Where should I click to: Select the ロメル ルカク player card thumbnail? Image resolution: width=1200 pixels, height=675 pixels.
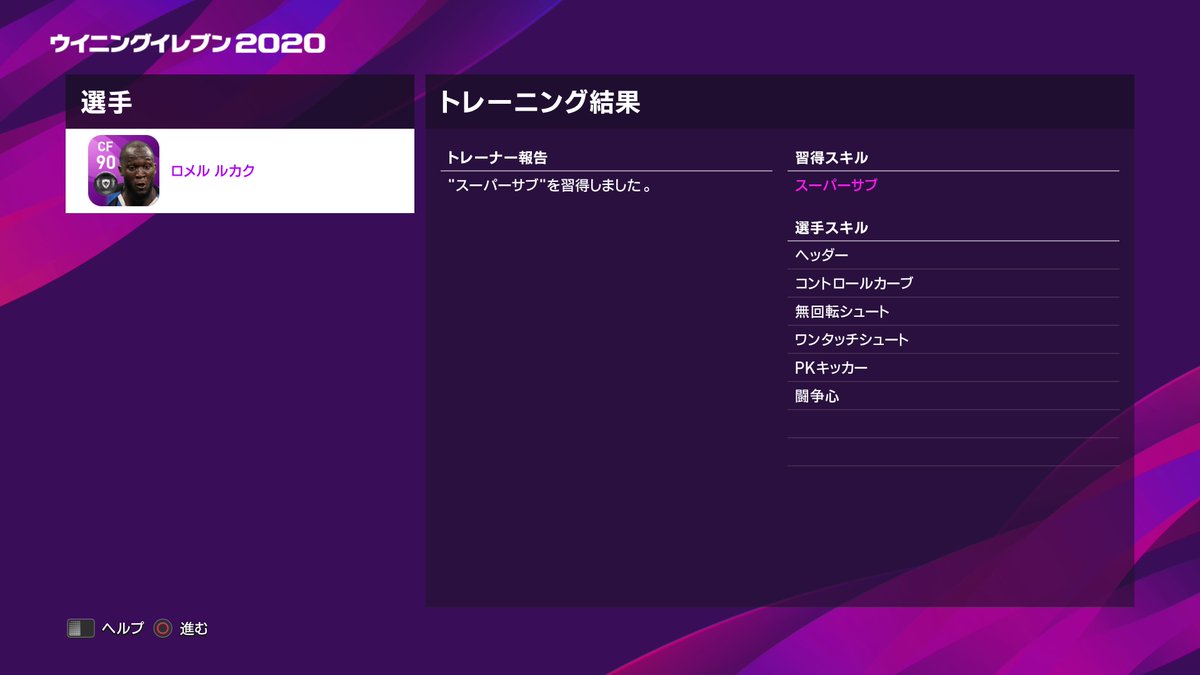coord(124,171)
